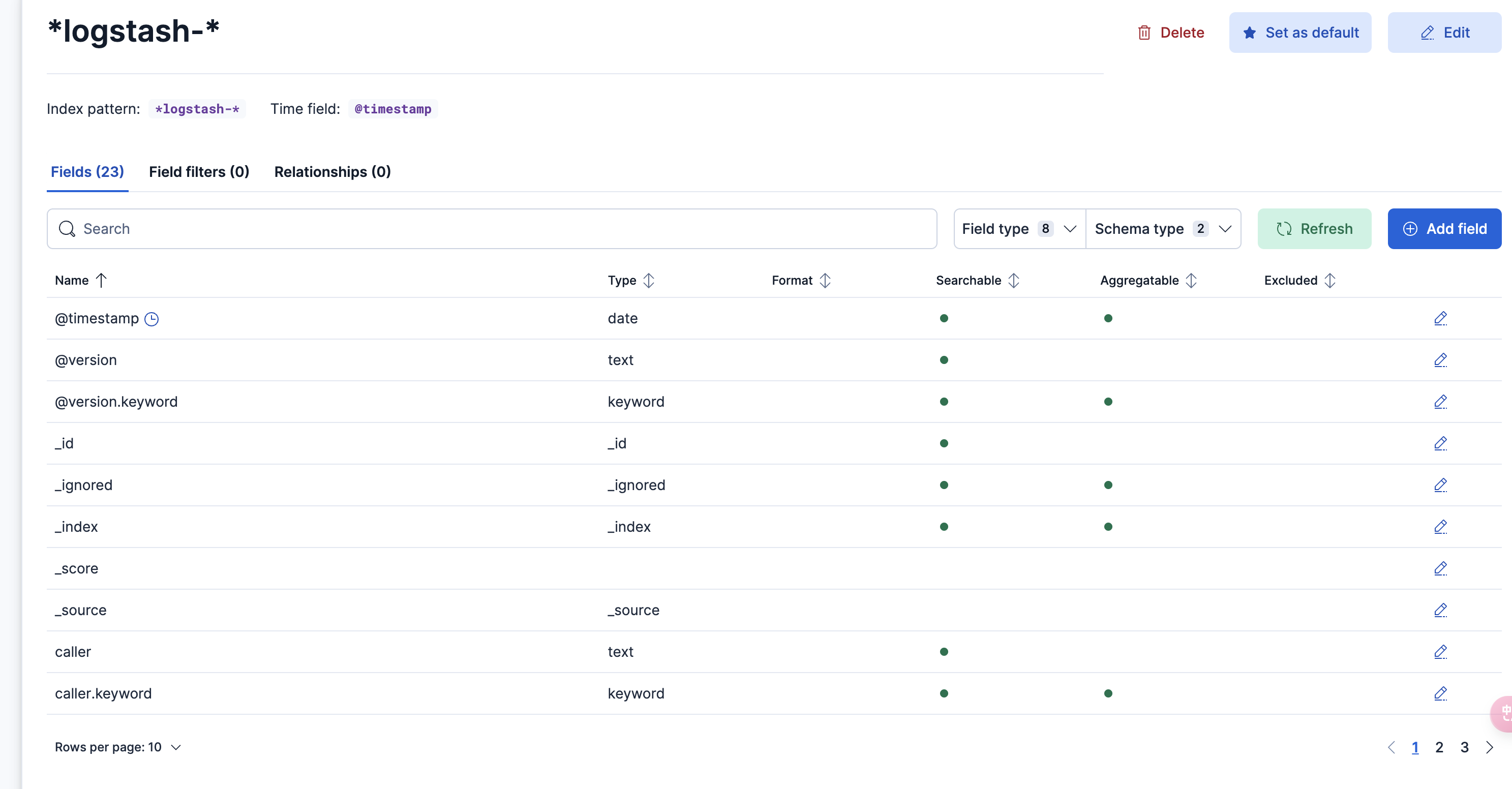This screenshot has height=789, width=1512.
Task: Sort by Name column arrow
Action: (x=102, y=280)
